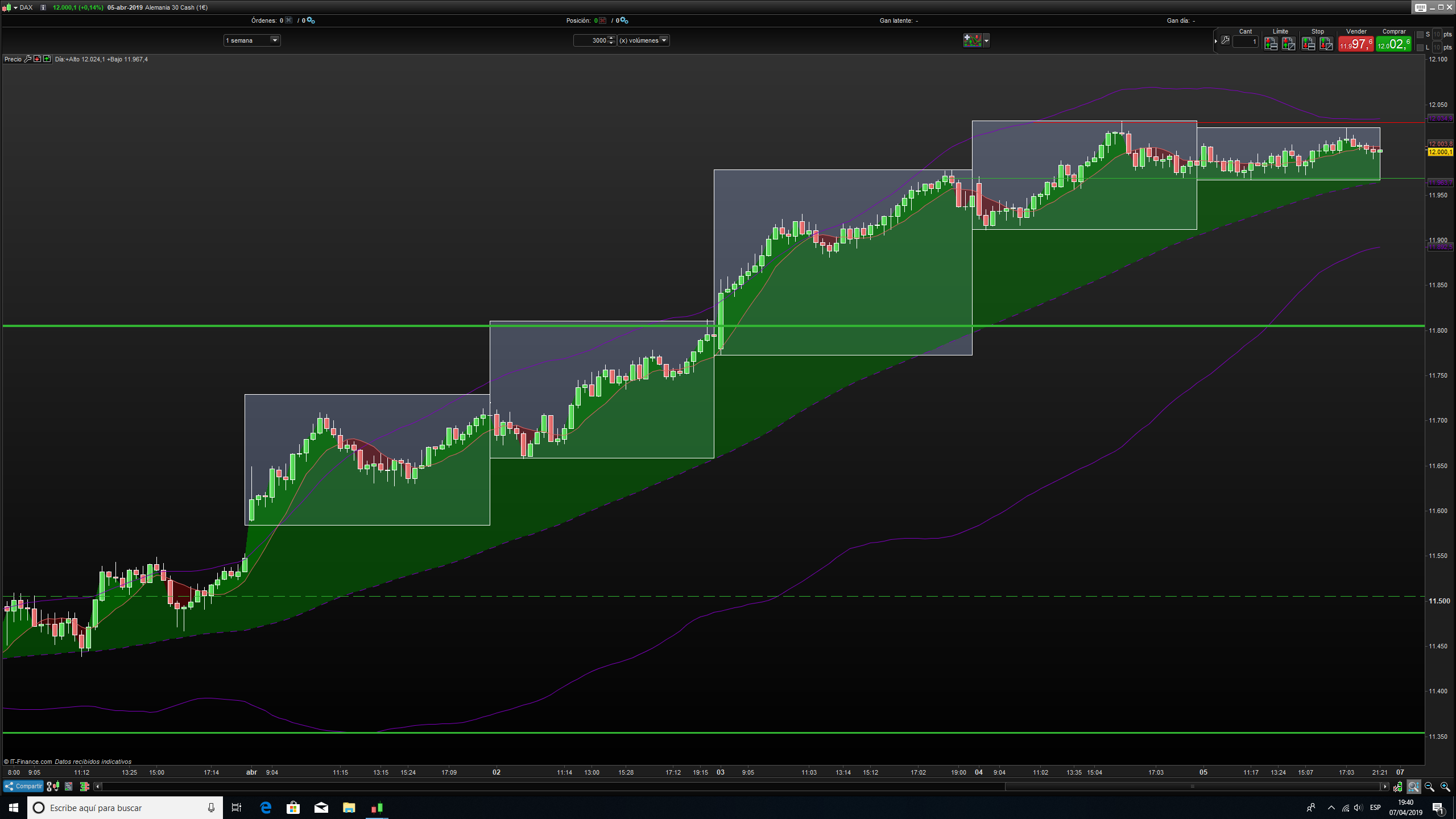
Task: Expand the chart tools dropdown arrow
Action: tap(986, 40)
